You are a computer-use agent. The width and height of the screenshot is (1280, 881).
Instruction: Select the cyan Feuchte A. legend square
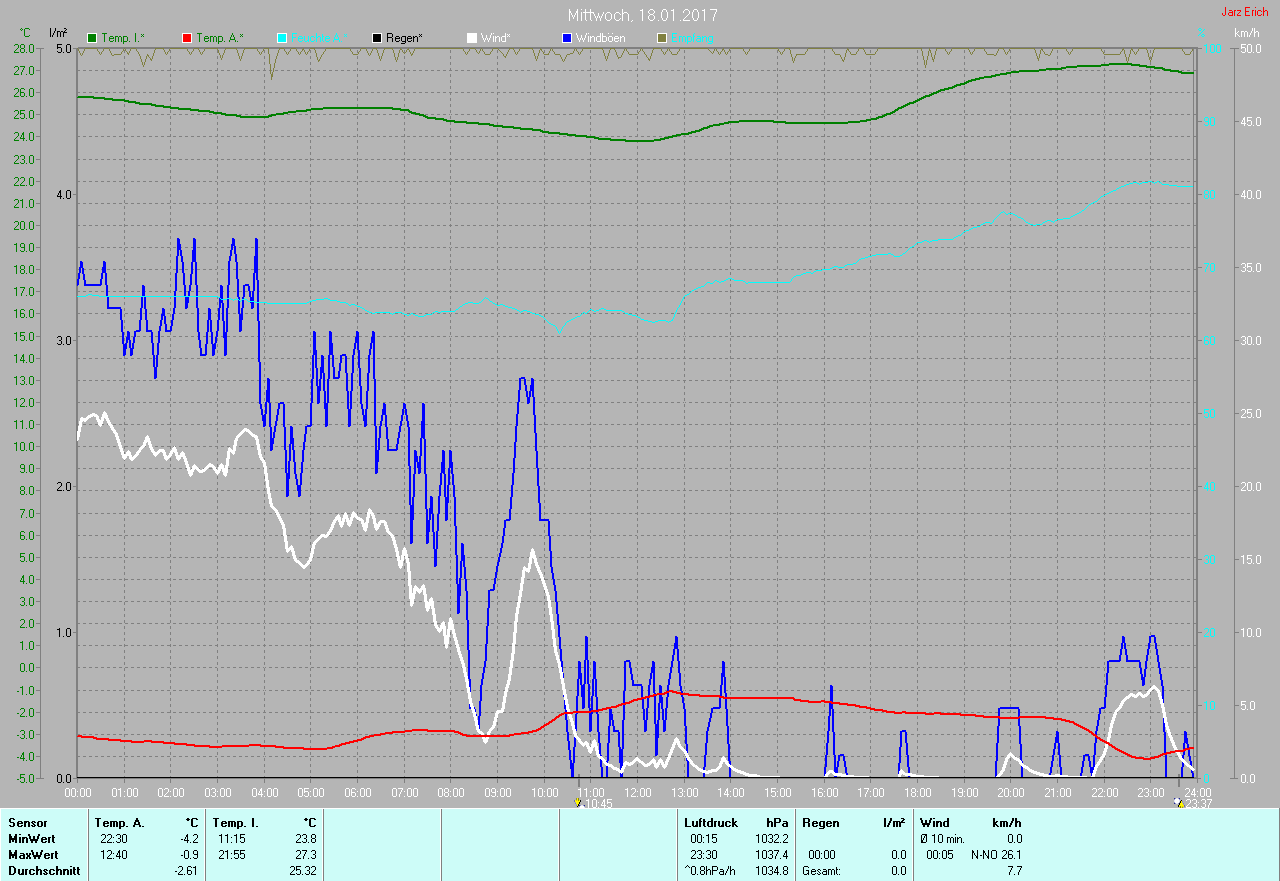pyautogui.click(x=282, y=38)
